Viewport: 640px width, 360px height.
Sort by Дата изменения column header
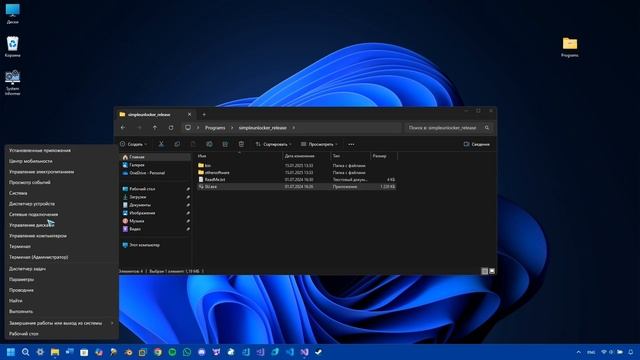306,156
